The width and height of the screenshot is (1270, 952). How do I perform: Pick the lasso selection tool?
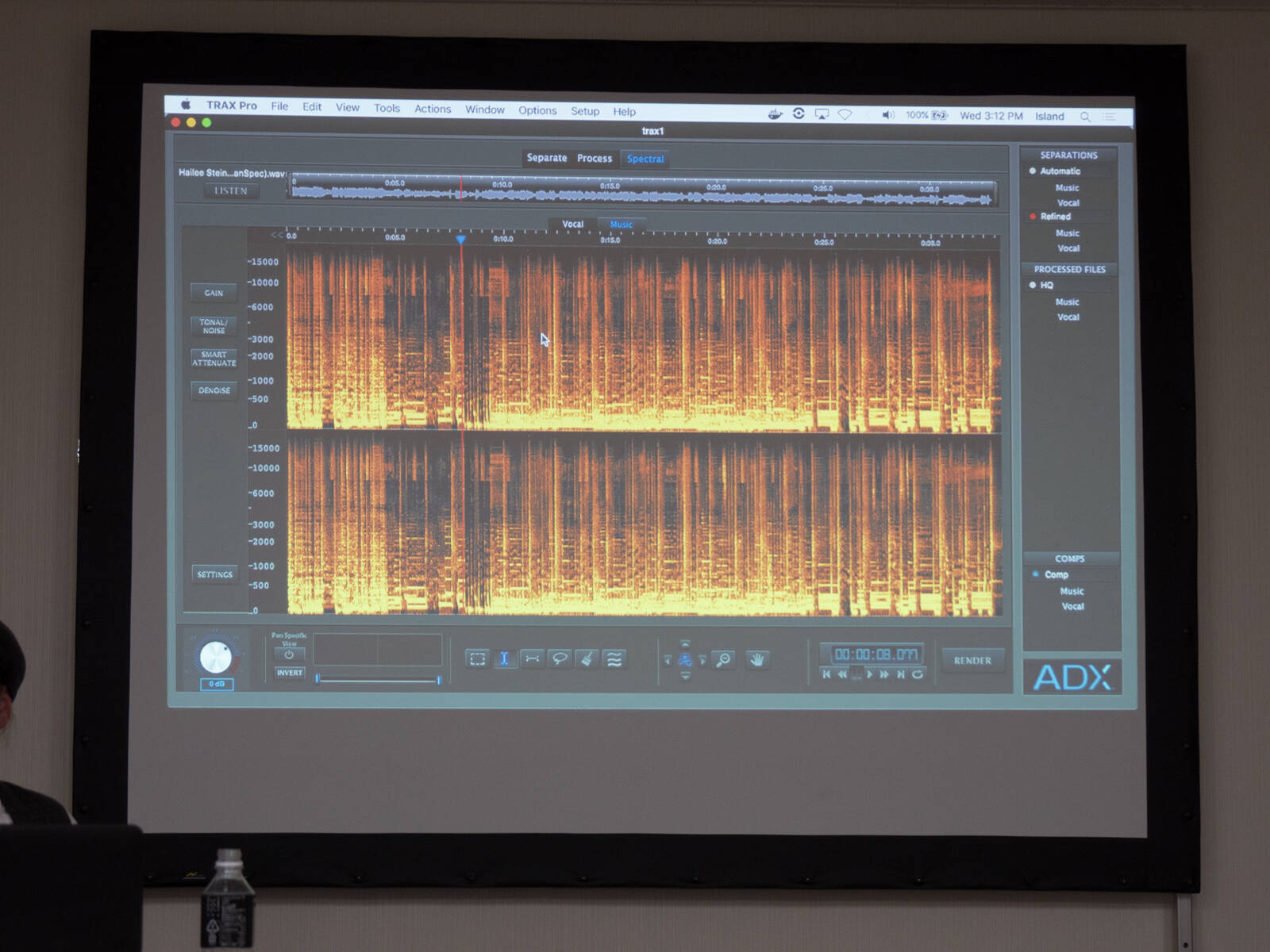(560, 658)
